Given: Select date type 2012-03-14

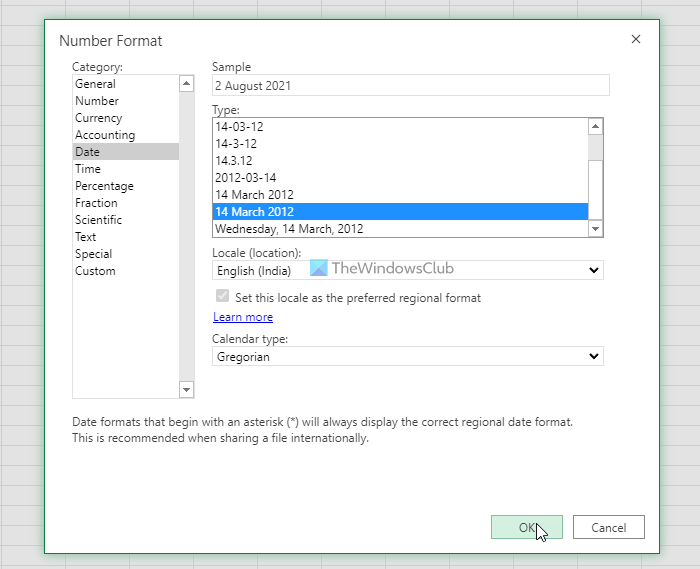Looking at the screenshot, I should [x=400, y=178].
